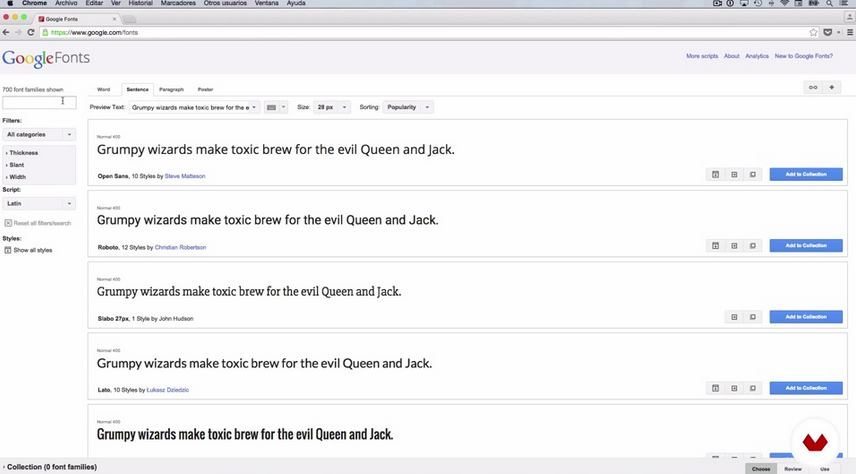
Task: Expand Slant filter
Action: point(15,165)
